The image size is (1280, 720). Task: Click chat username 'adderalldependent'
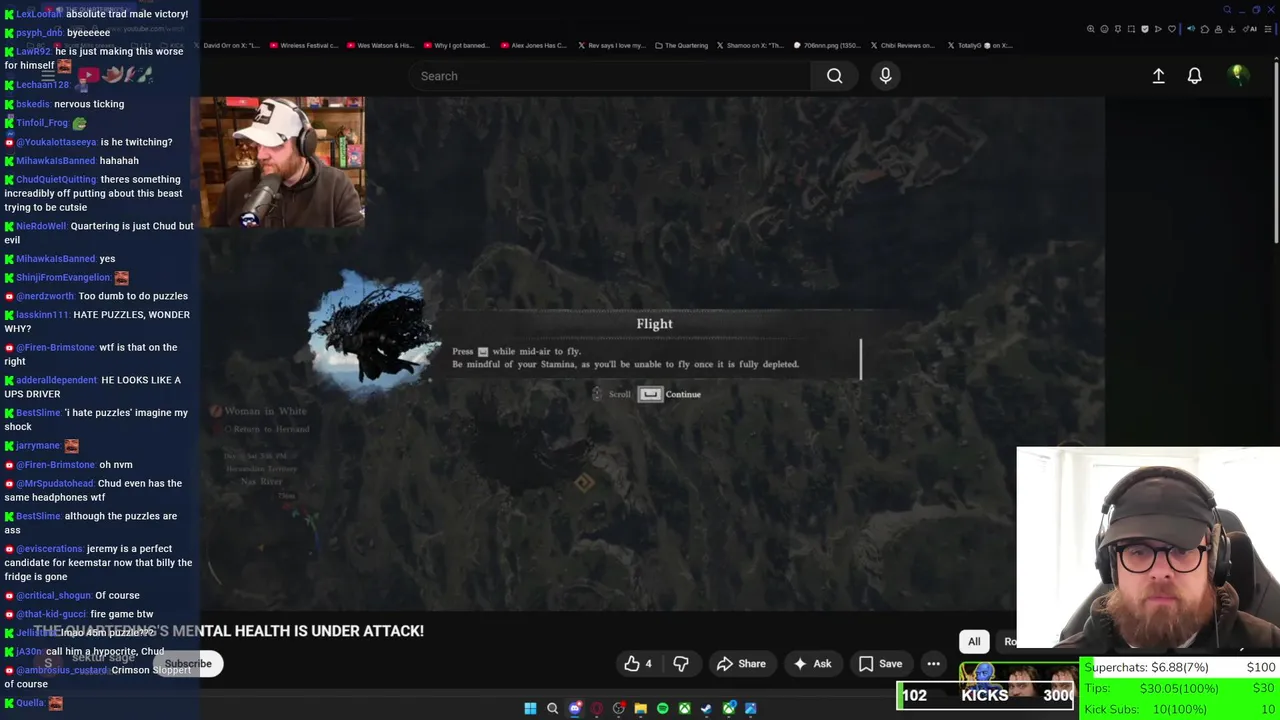coord(56,380)
